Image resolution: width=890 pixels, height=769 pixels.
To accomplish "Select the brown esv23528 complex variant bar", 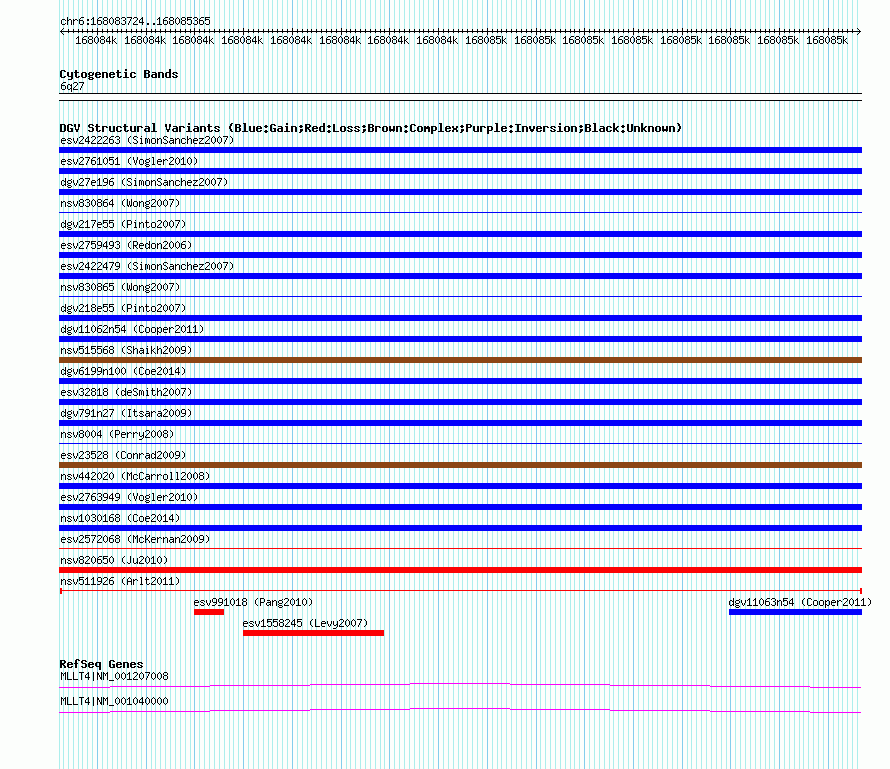I will point(460,465).
